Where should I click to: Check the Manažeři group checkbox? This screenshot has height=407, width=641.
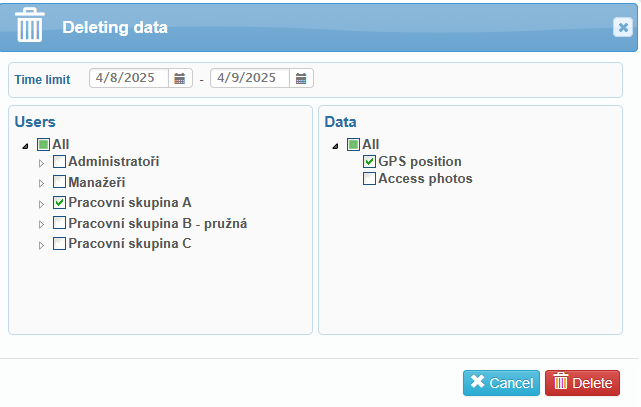pos(59,182)
